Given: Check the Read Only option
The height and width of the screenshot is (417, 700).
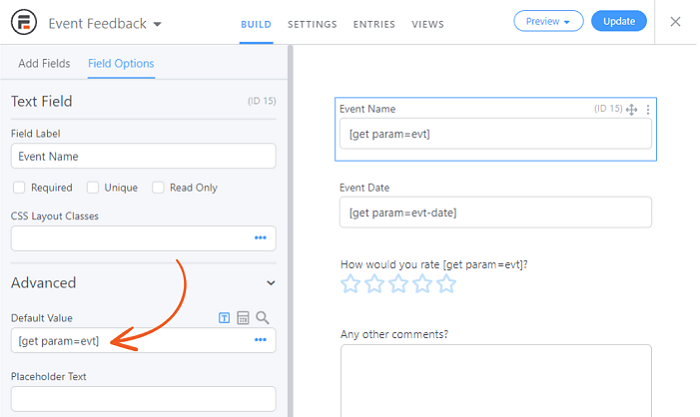Looking at the screenshot, I should coord(158,188).
